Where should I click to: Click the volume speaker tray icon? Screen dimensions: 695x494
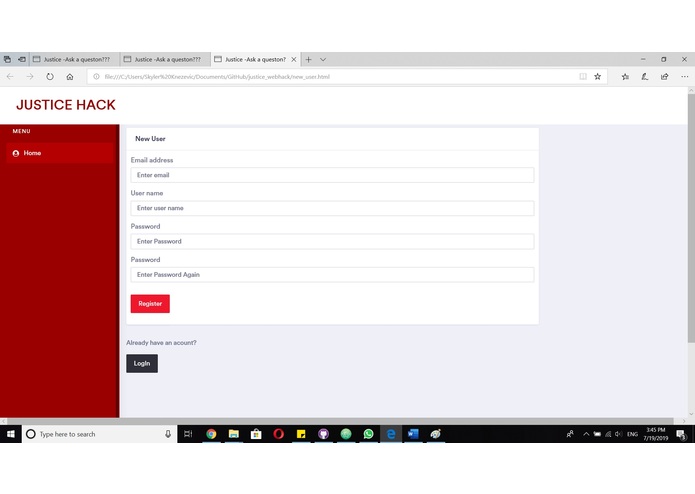coord(619,434)
